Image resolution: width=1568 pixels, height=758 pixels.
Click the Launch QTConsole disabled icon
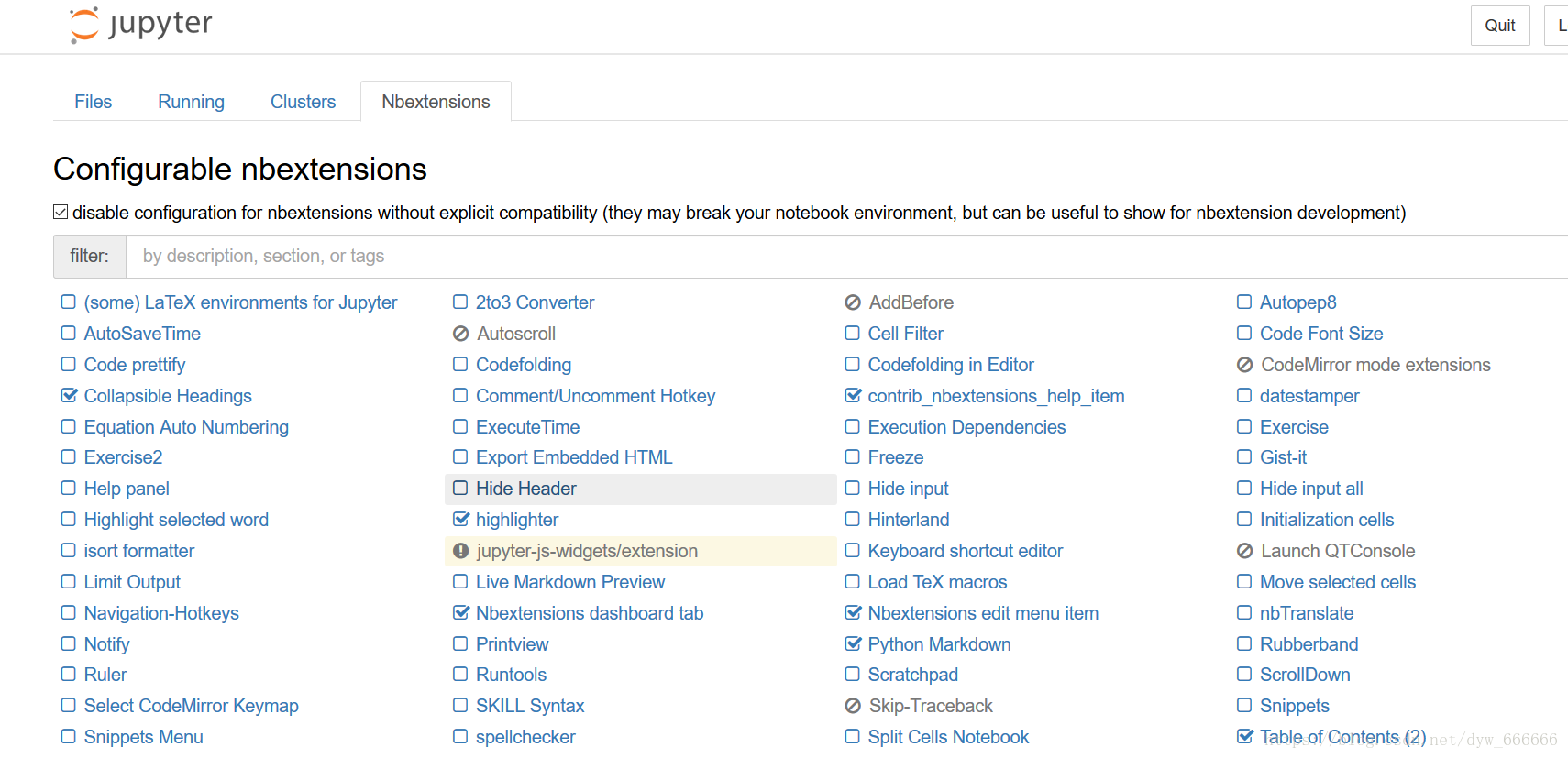(1244, 551)
